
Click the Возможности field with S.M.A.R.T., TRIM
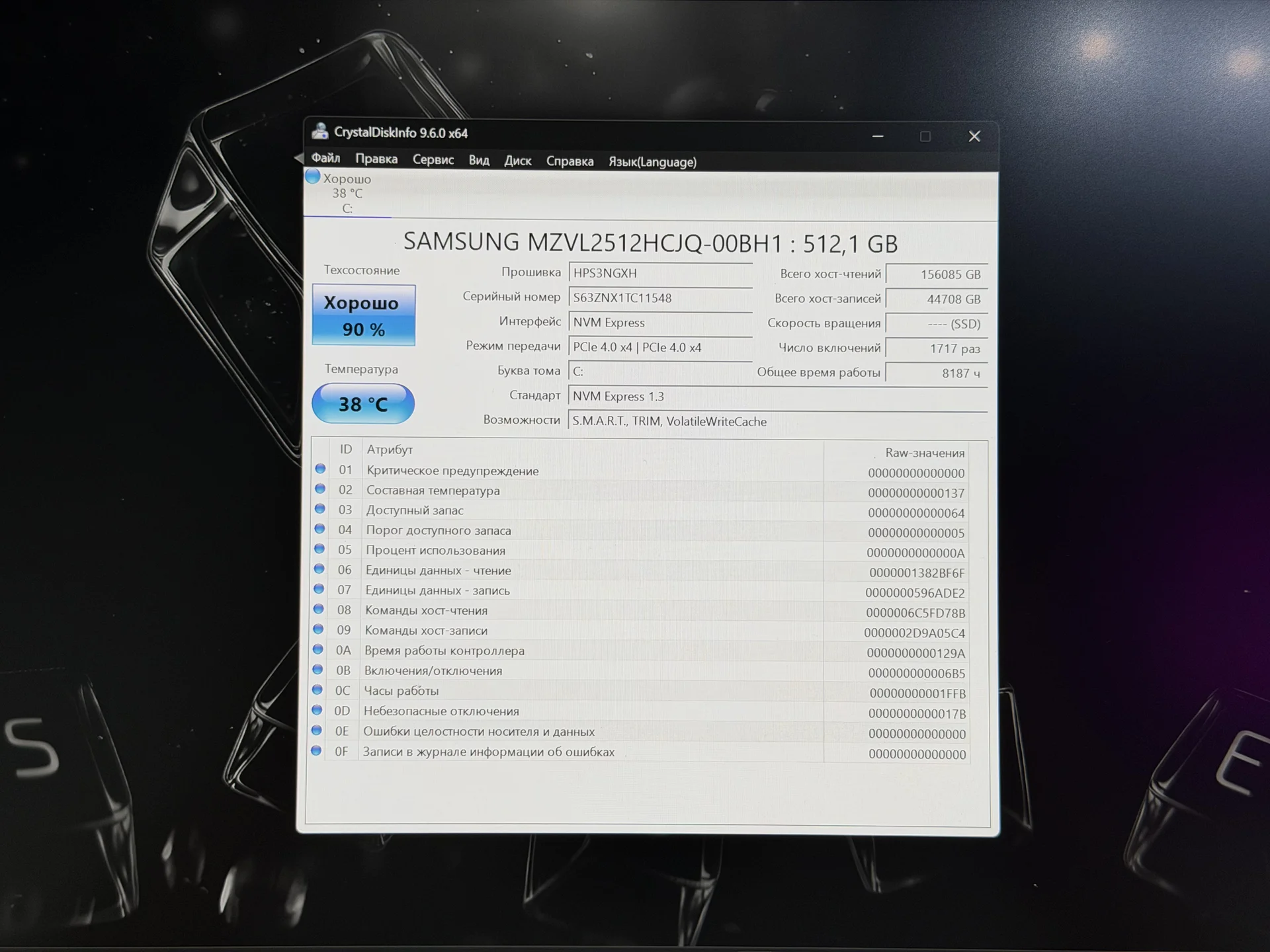tap(778, 422)
